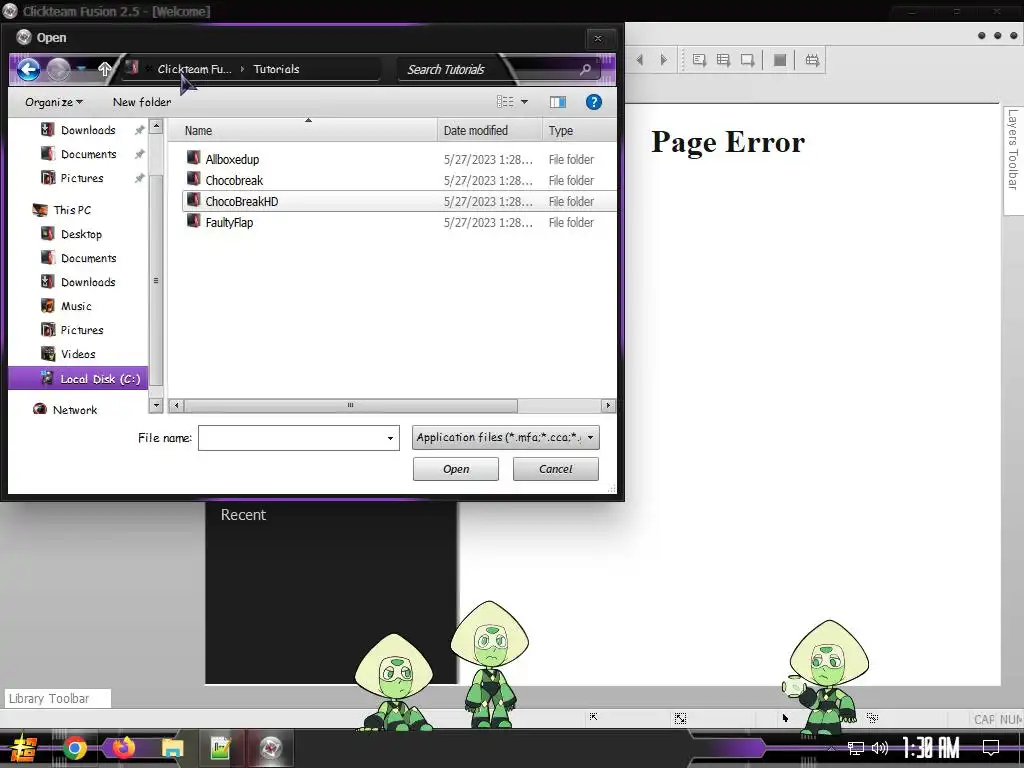Launch Google Chrome from taskbar

[x=74, y=748]
